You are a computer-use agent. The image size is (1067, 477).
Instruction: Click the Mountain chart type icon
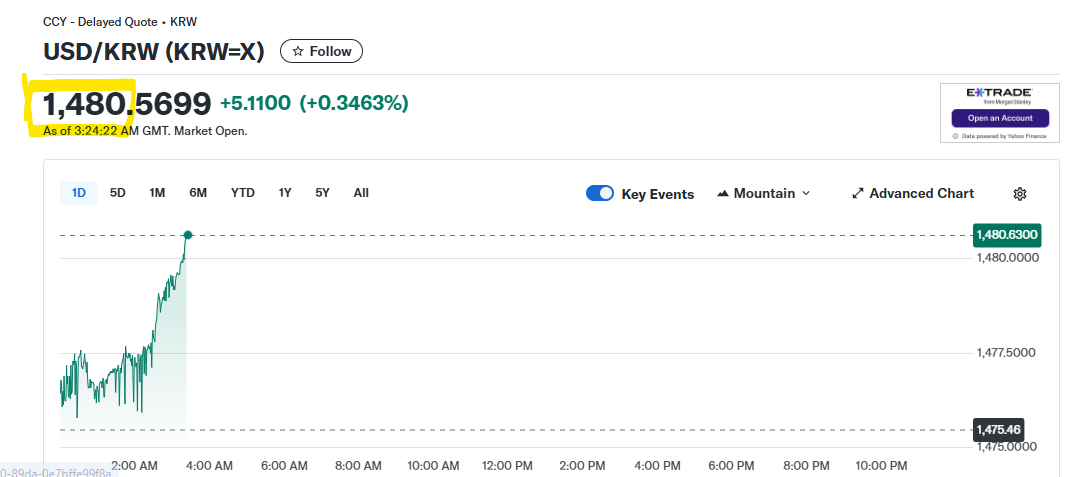click(723, 194)
